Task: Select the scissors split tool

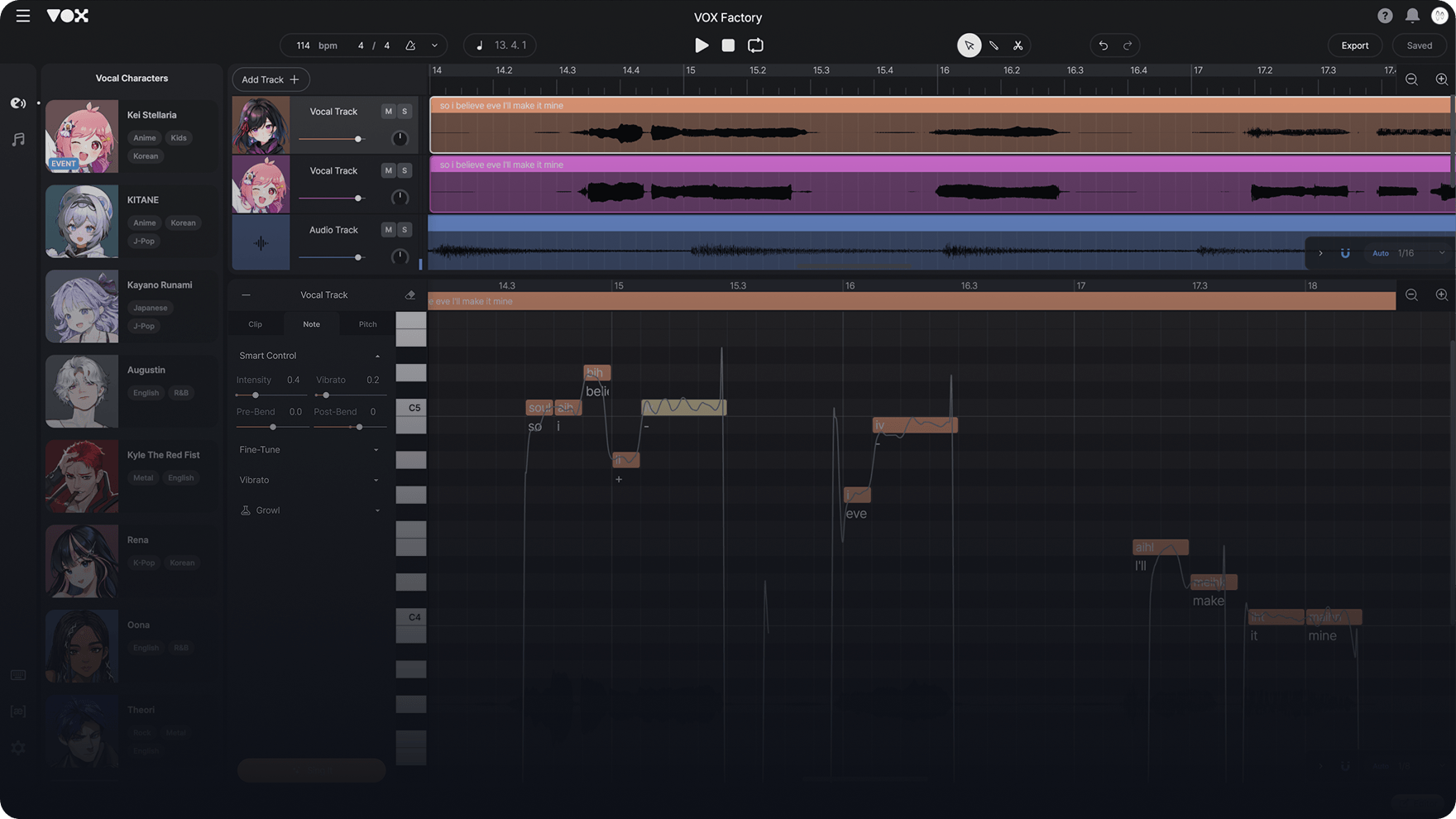Action: pyautogui.click(x=1018, y=45)
